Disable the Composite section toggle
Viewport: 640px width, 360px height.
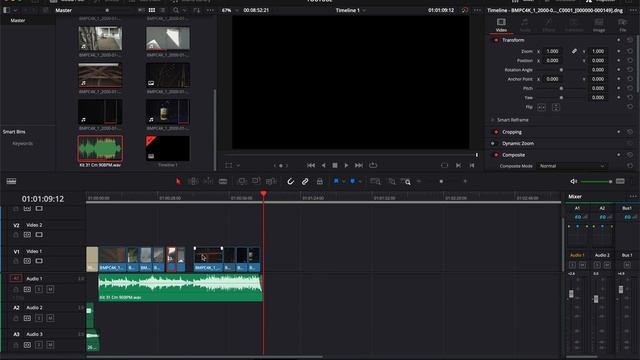[x=496, y=155]
